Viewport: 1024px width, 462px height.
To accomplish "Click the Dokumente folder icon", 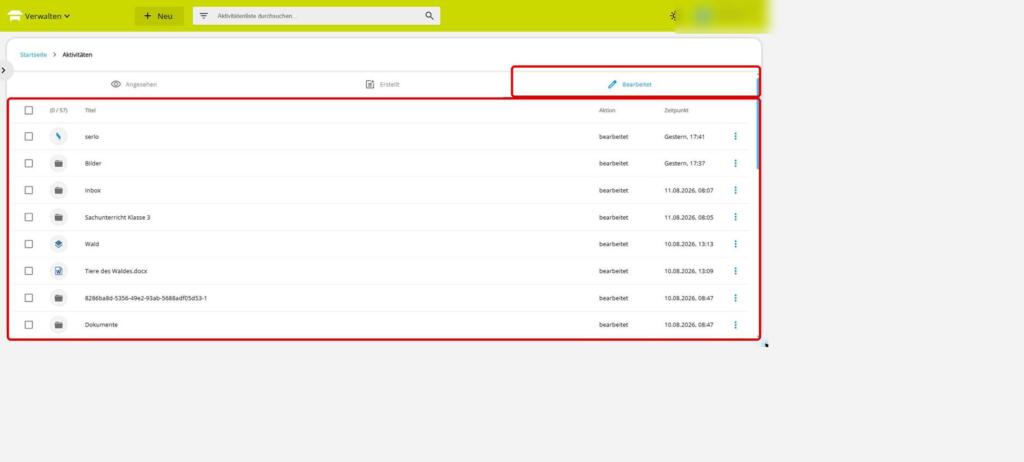I will click(58, 325).
